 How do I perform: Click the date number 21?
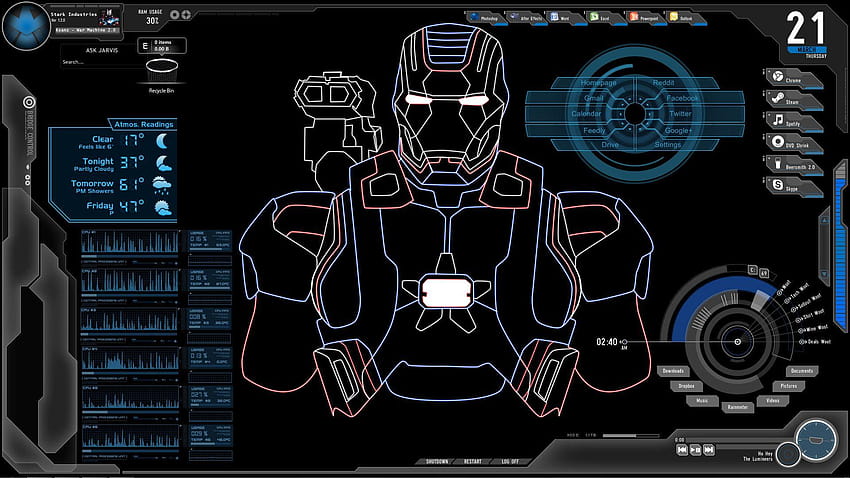click(806, 29)
